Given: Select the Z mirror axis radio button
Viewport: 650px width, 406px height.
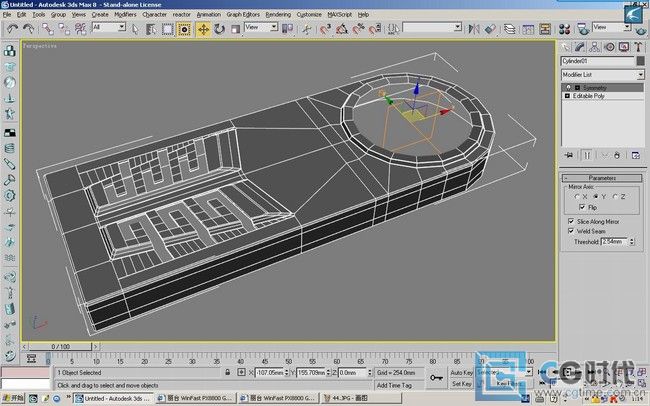Looking at the screenshot, I should pos(615,197).
